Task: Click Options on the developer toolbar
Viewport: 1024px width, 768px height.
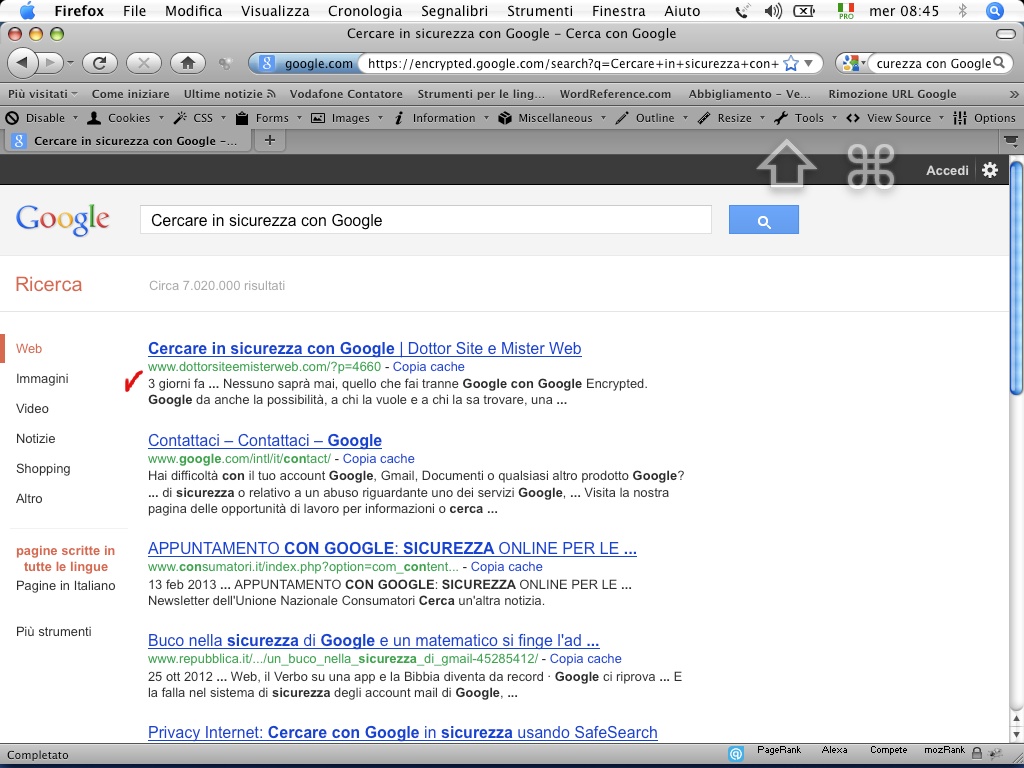Action: [985, 118]
